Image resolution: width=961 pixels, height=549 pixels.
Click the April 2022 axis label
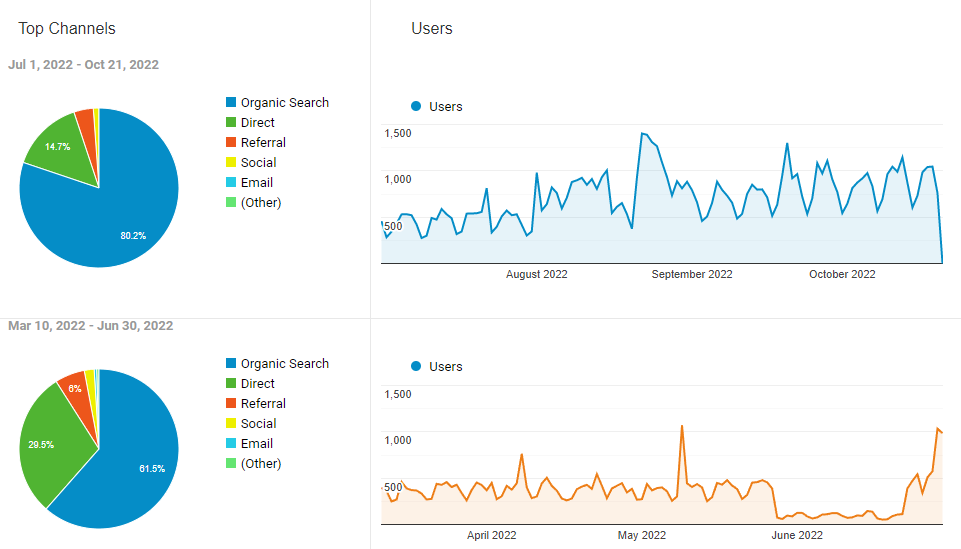(492, 535)
